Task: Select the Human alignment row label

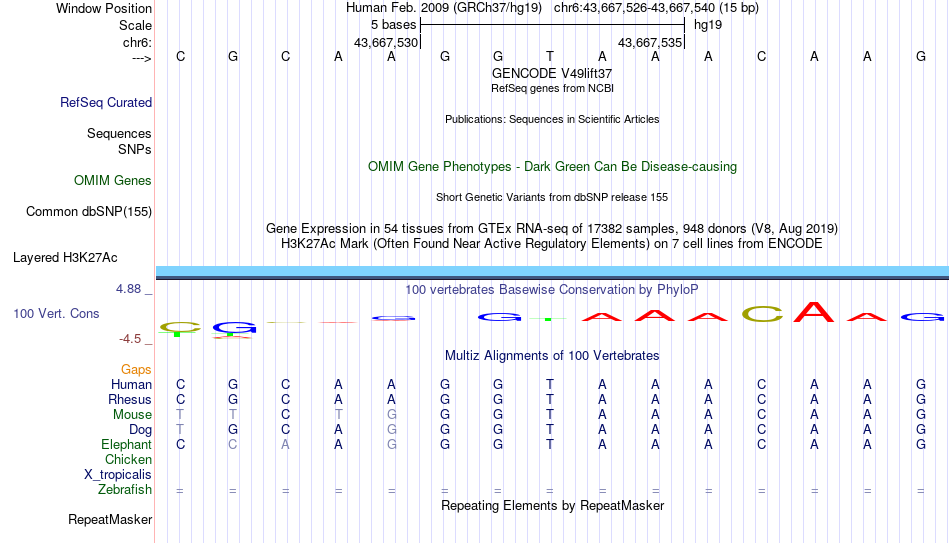Action: (x=131, y=384)
